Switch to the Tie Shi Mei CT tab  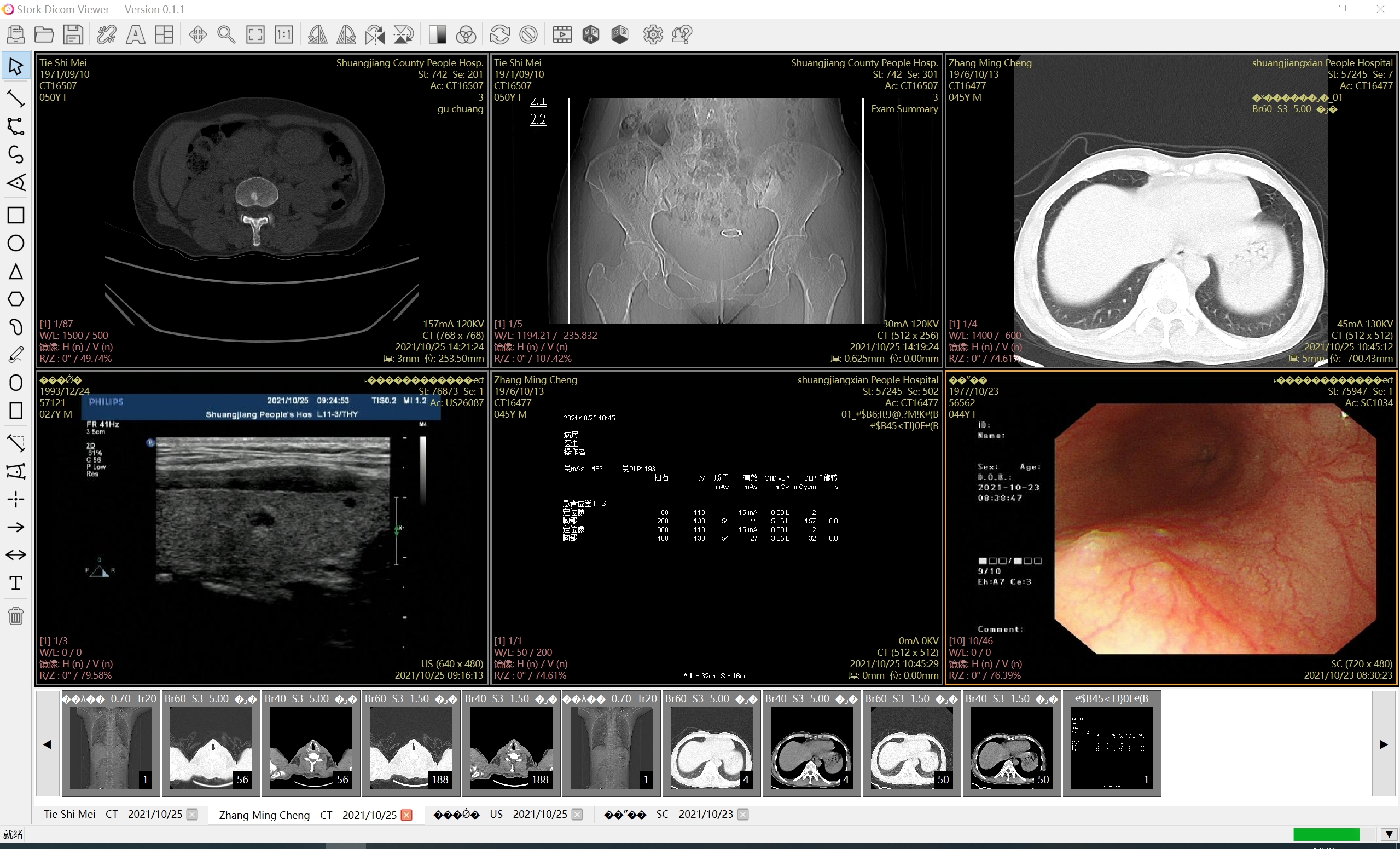tap(113, 815)
